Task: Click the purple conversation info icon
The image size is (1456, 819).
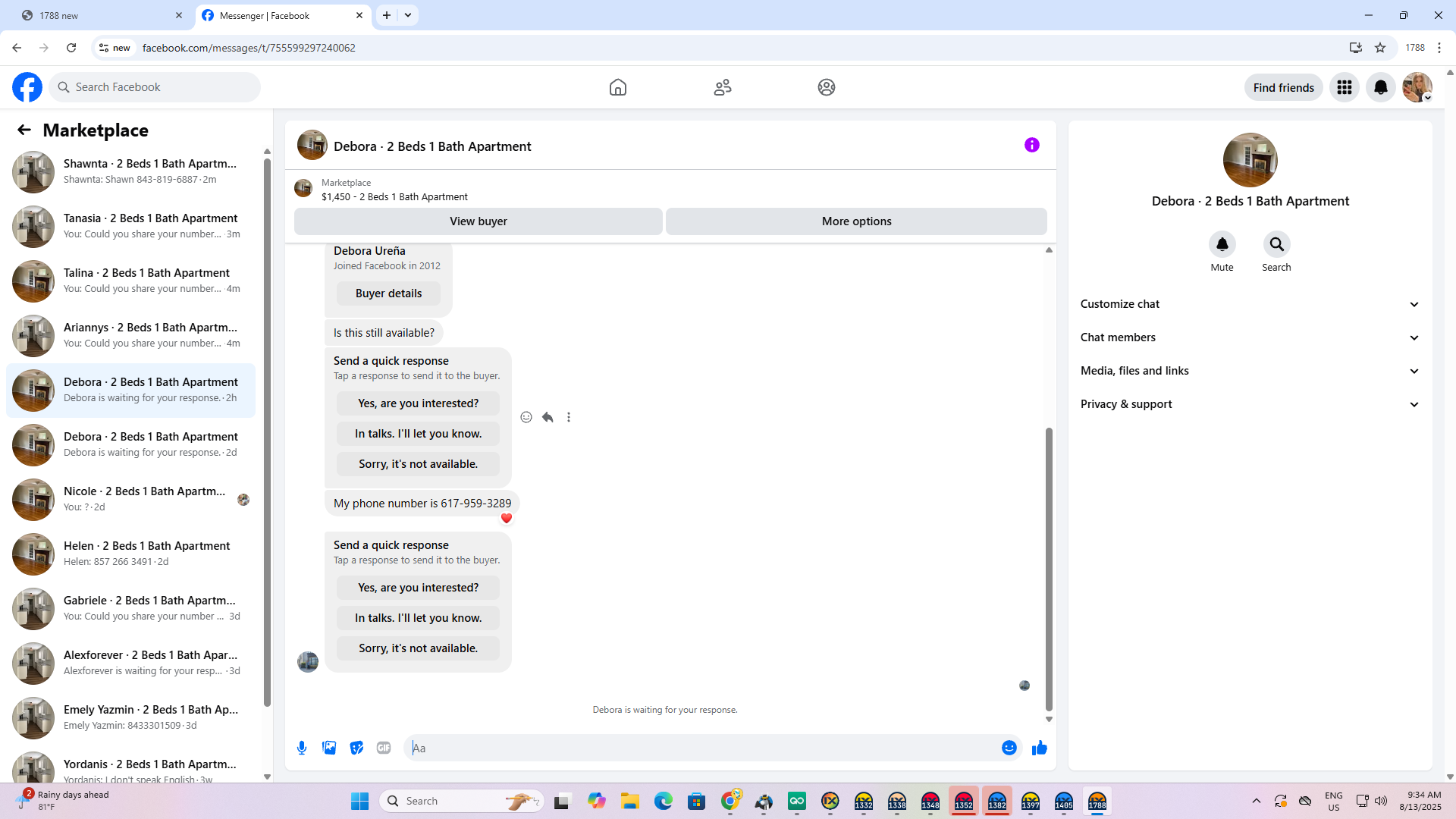Action: tap(1031, 145)
